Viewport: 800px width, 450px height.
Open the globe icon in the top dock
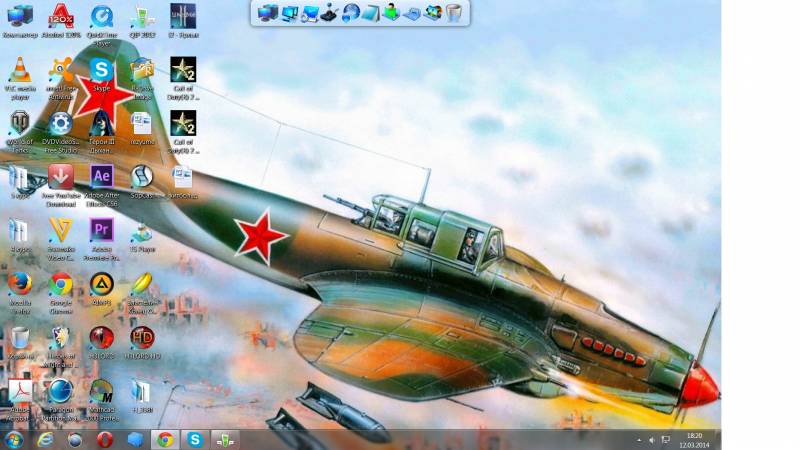click(351, 13)
